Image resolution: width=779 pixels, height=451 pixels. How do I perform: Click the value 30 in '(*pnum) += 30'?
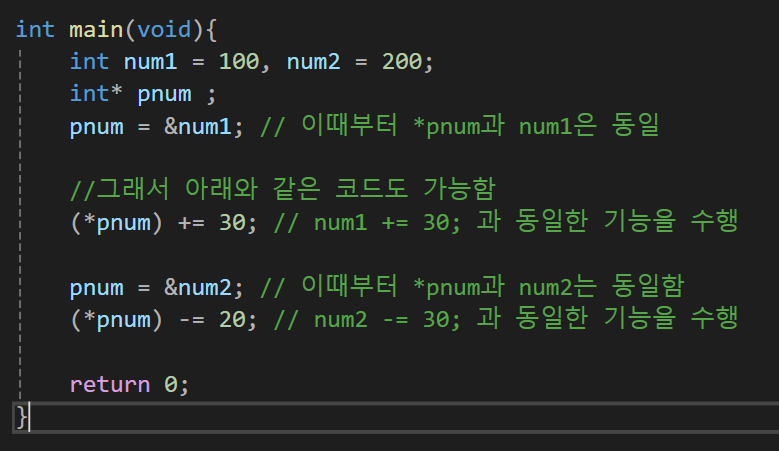(x=232, y=223)
